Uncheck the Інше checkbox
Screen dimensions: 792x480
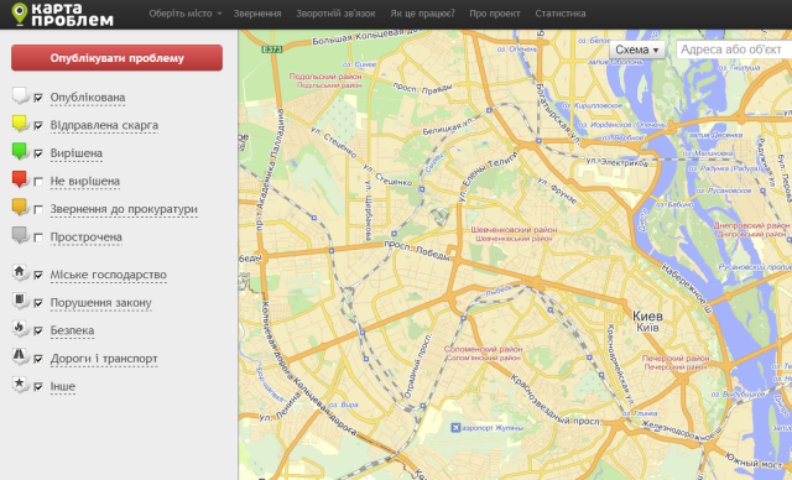(x=38, y=387)
